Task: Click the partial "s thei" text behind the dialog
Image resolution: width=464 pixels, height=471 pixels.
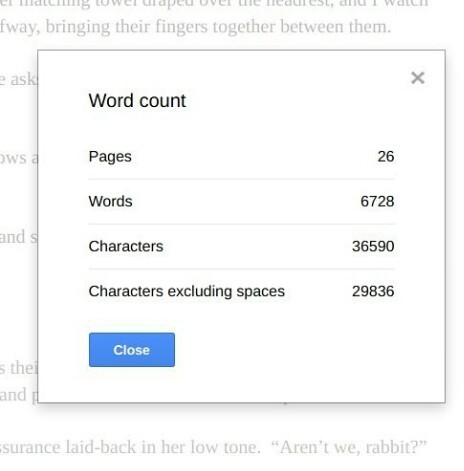Action: (19, 368)
